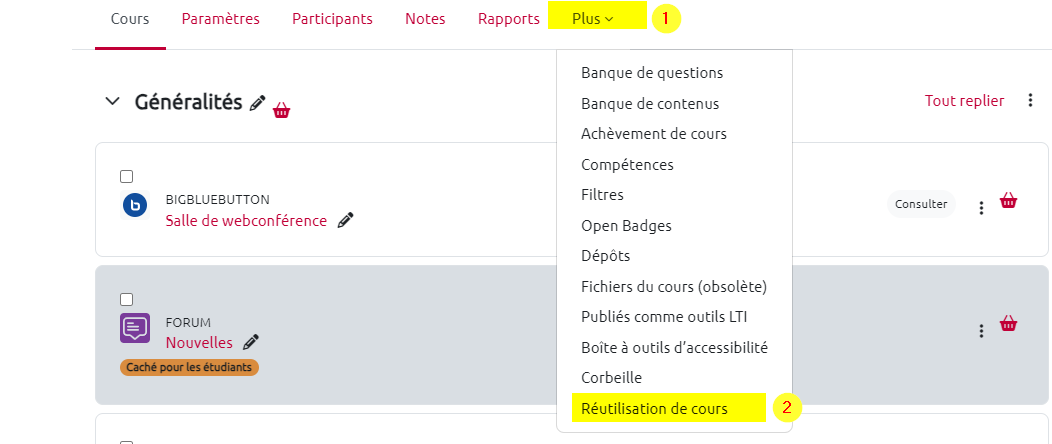Open the three-dot menu next to Tout replier
The width and height of the screenshot is (1052, 444).
[1030, 100]
